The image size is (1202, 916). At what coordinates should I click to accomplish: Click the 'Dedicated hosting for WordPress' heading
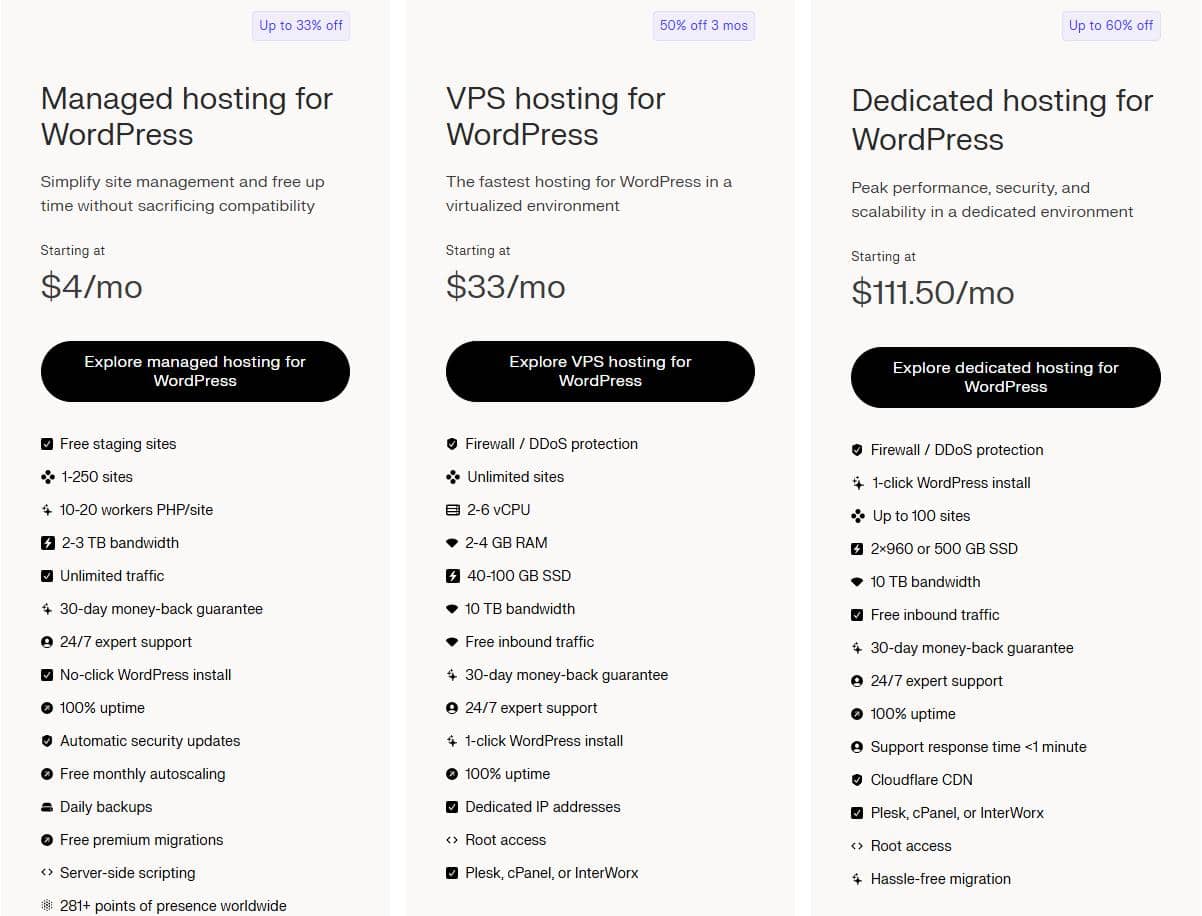point(1002,120)
